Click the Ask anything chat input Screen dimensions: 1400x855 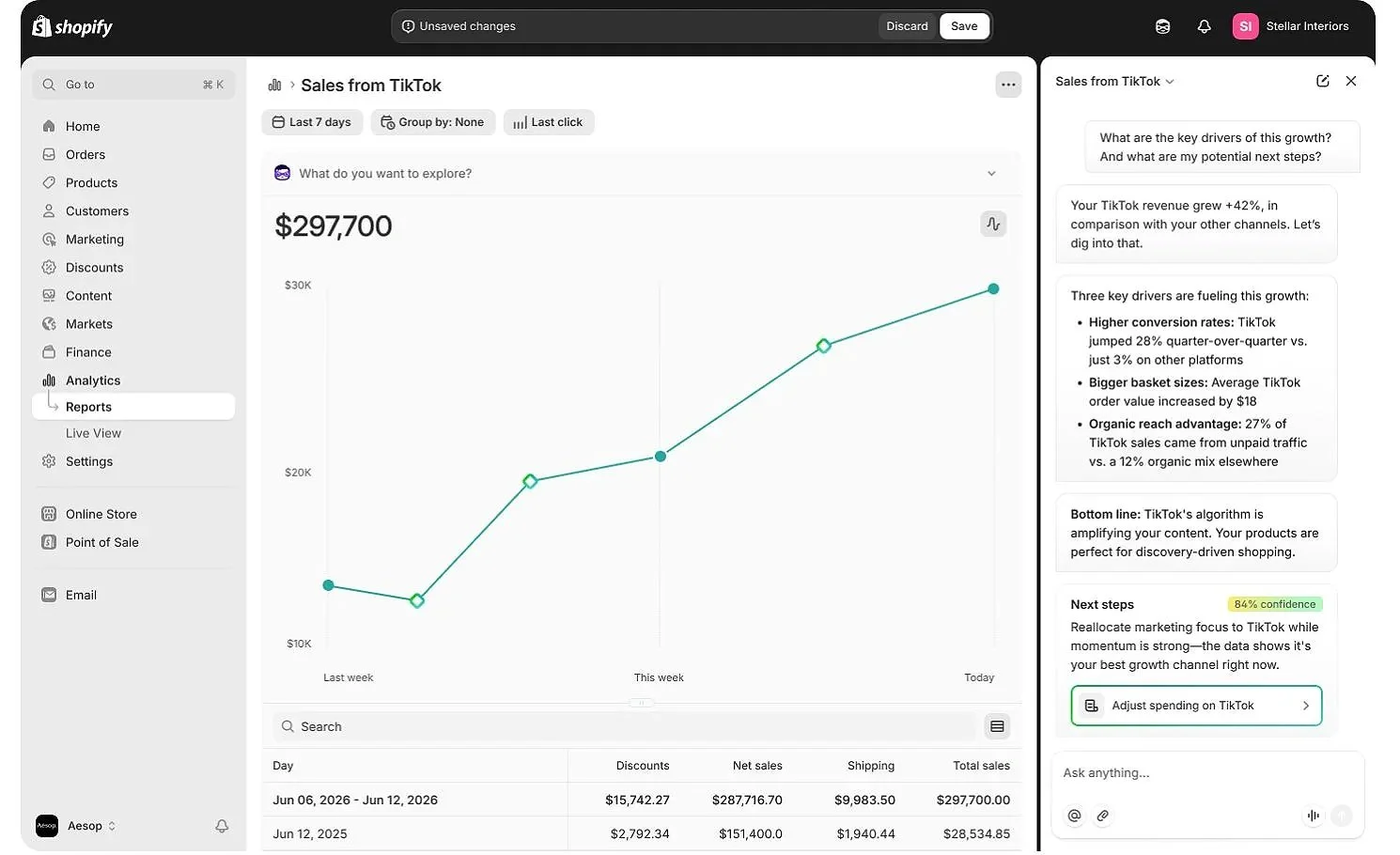[x=1207, y=773]
